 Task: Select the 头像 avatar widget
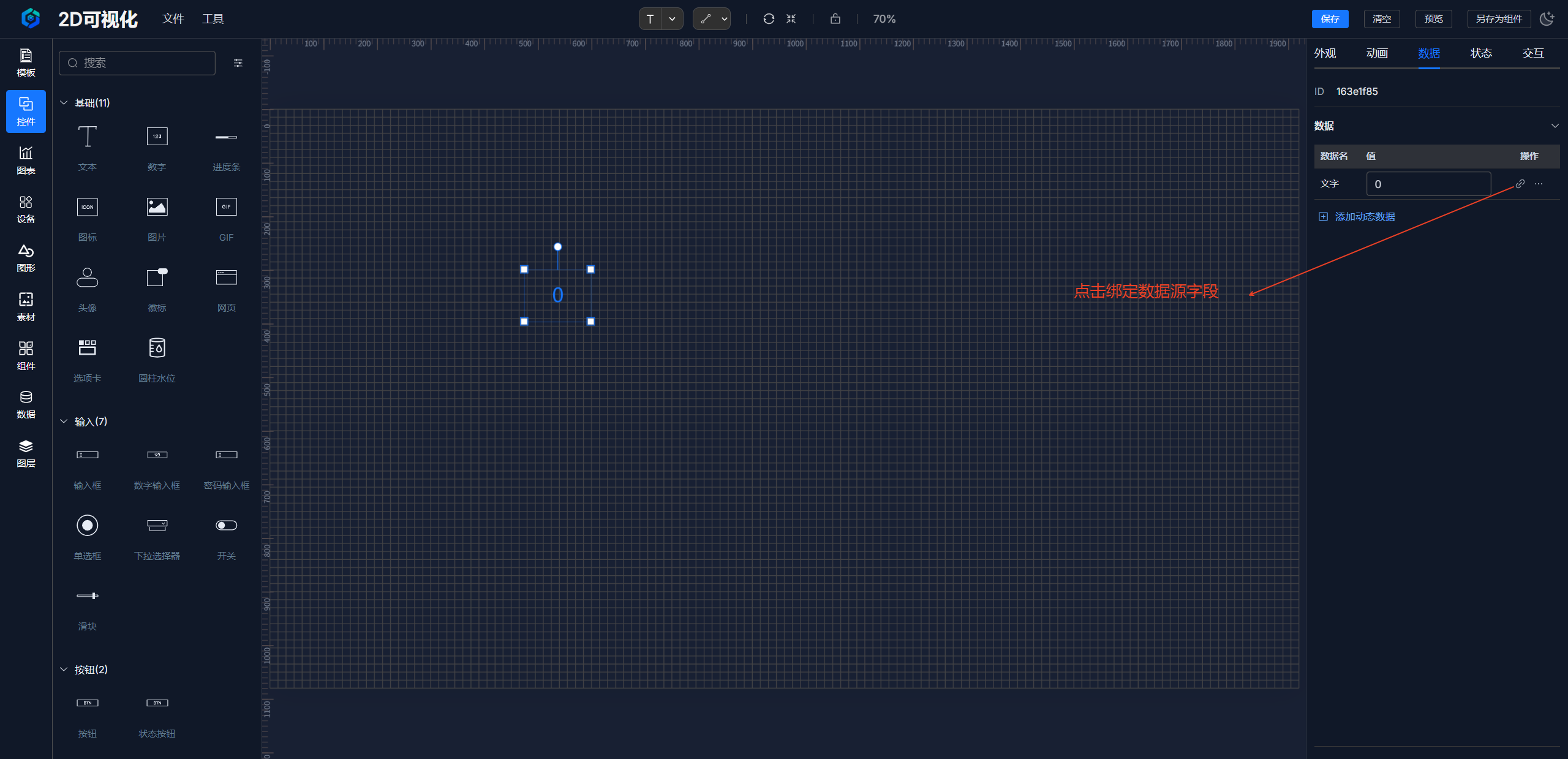(87, 289)
